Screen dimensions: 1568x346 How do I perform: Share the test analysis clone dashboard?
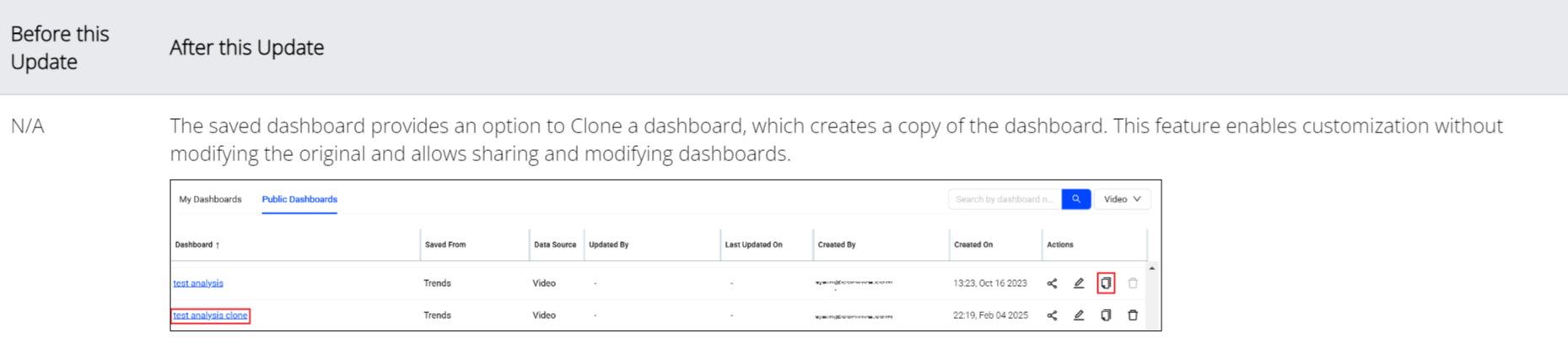[x=1052, y=316]
